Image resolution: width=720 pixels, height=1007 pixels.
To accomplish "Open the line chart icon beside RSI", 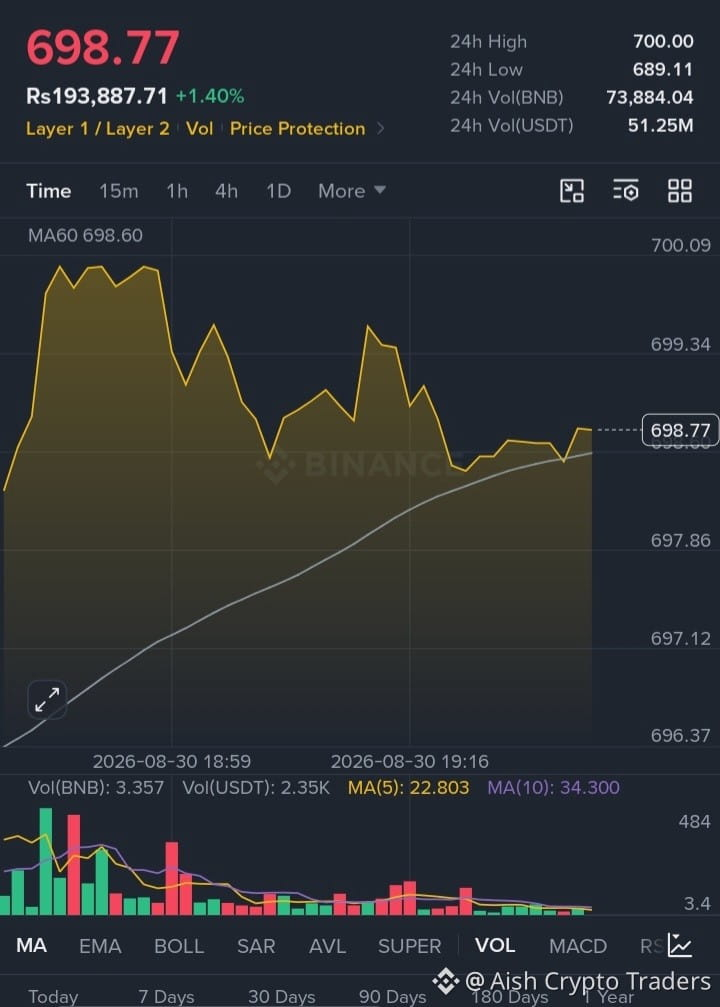I will click(680, 945).
